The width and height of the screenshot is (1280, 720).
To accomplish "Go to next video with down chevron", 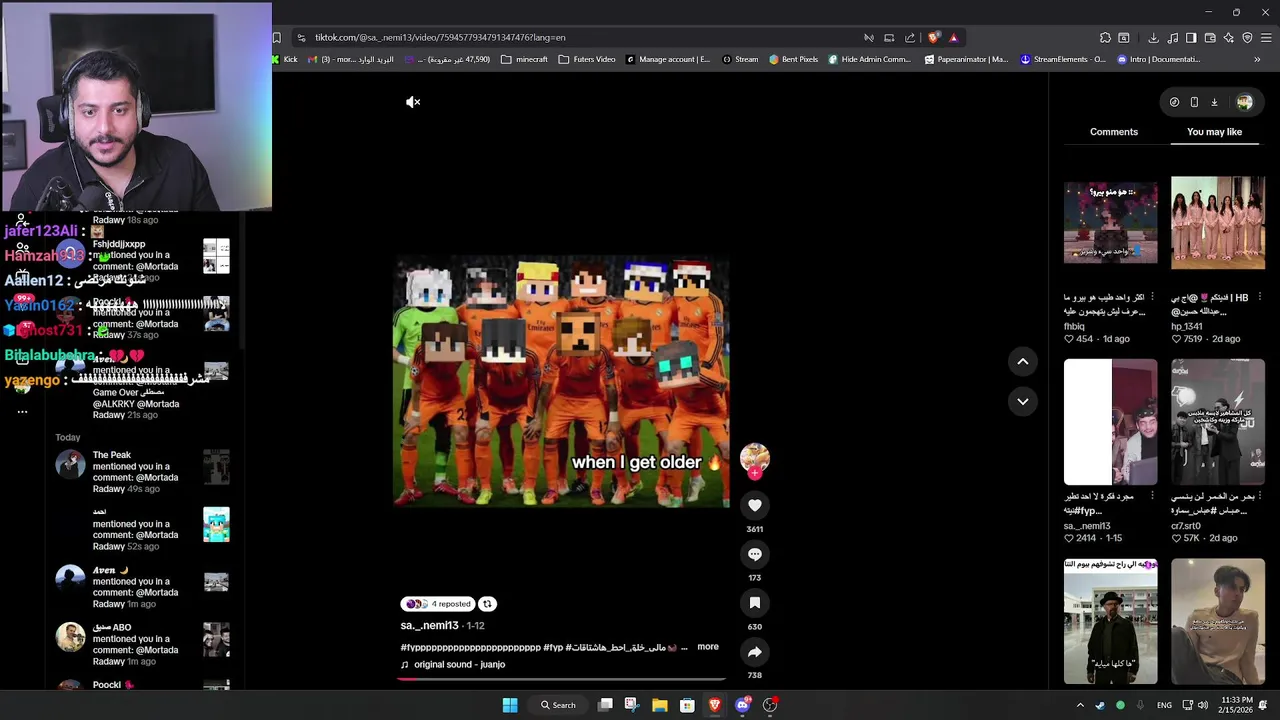I will coord(1022,401).
